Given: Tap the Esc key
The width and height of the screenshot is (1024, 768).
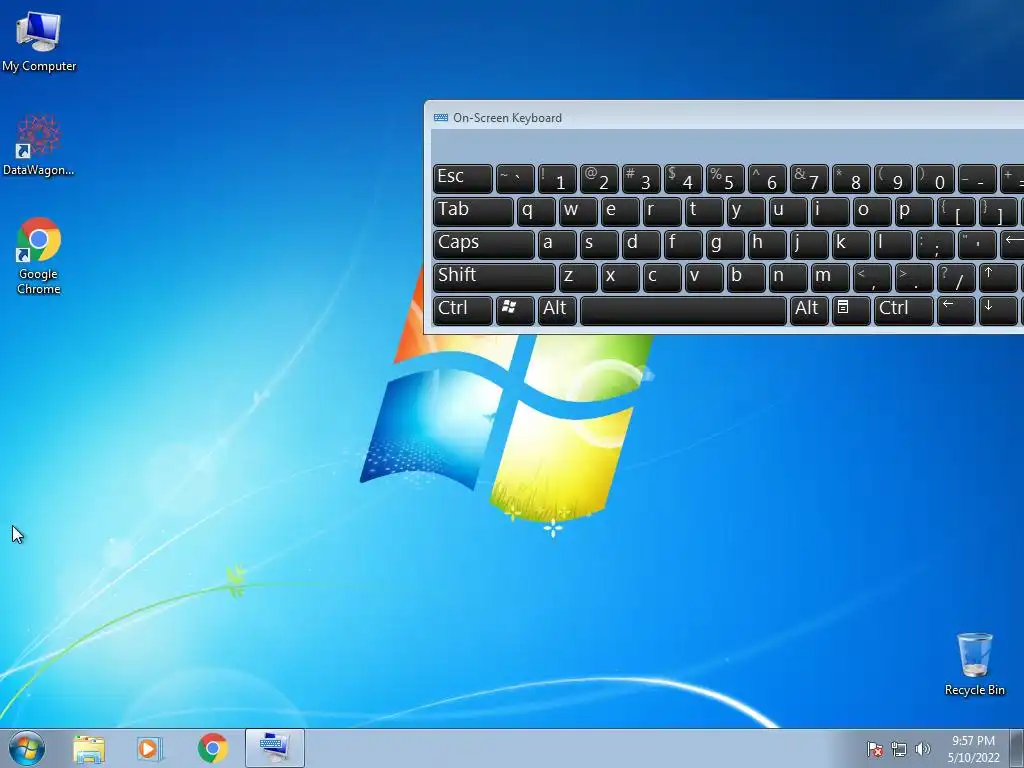Looking at the screenshot, I should pyautogui.click(x=462, y=178).
